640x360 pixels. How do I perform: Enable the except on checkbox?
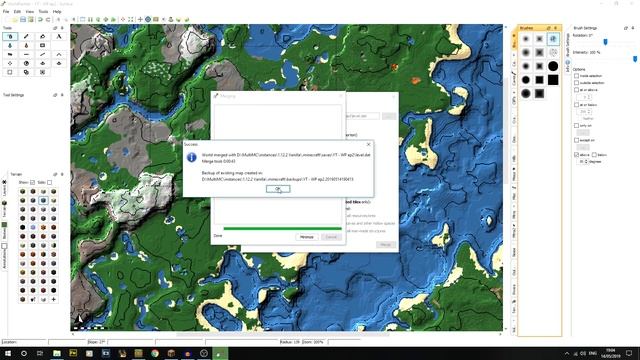576,140
